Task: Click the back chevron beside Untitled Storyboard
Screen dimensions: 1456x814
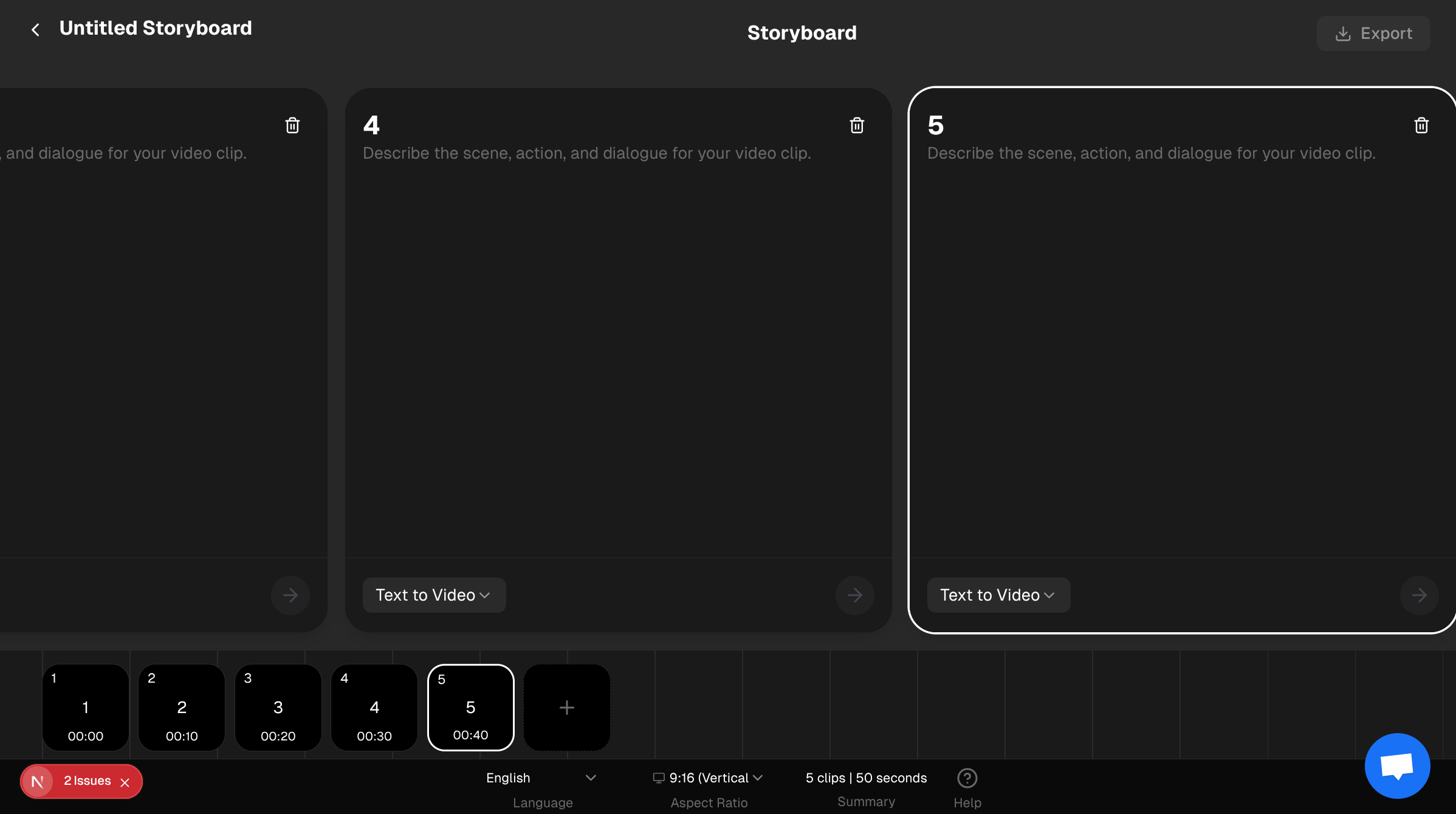Action: point(35,29)
